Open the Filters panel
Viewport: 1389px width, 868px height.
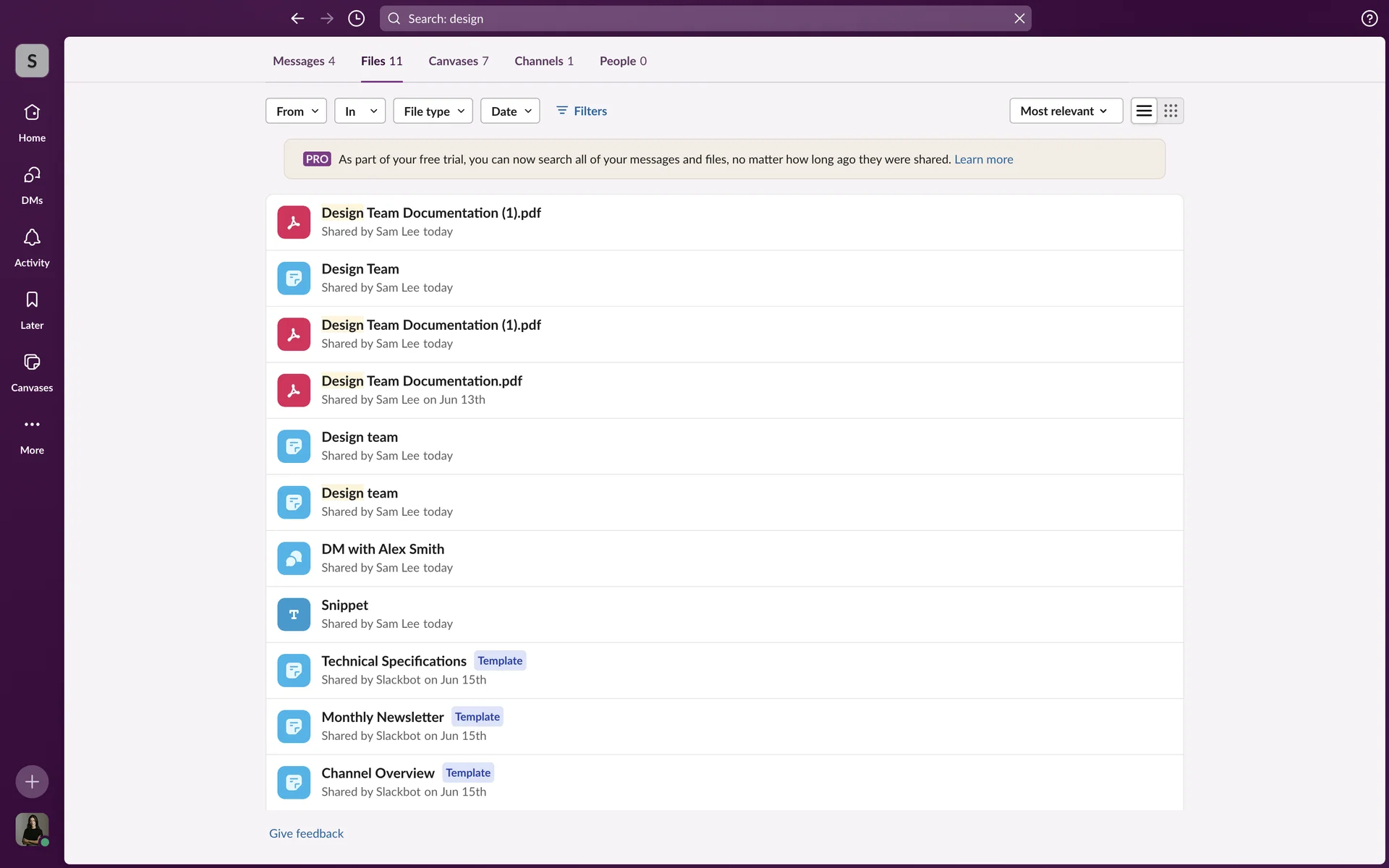coord(582,111)
